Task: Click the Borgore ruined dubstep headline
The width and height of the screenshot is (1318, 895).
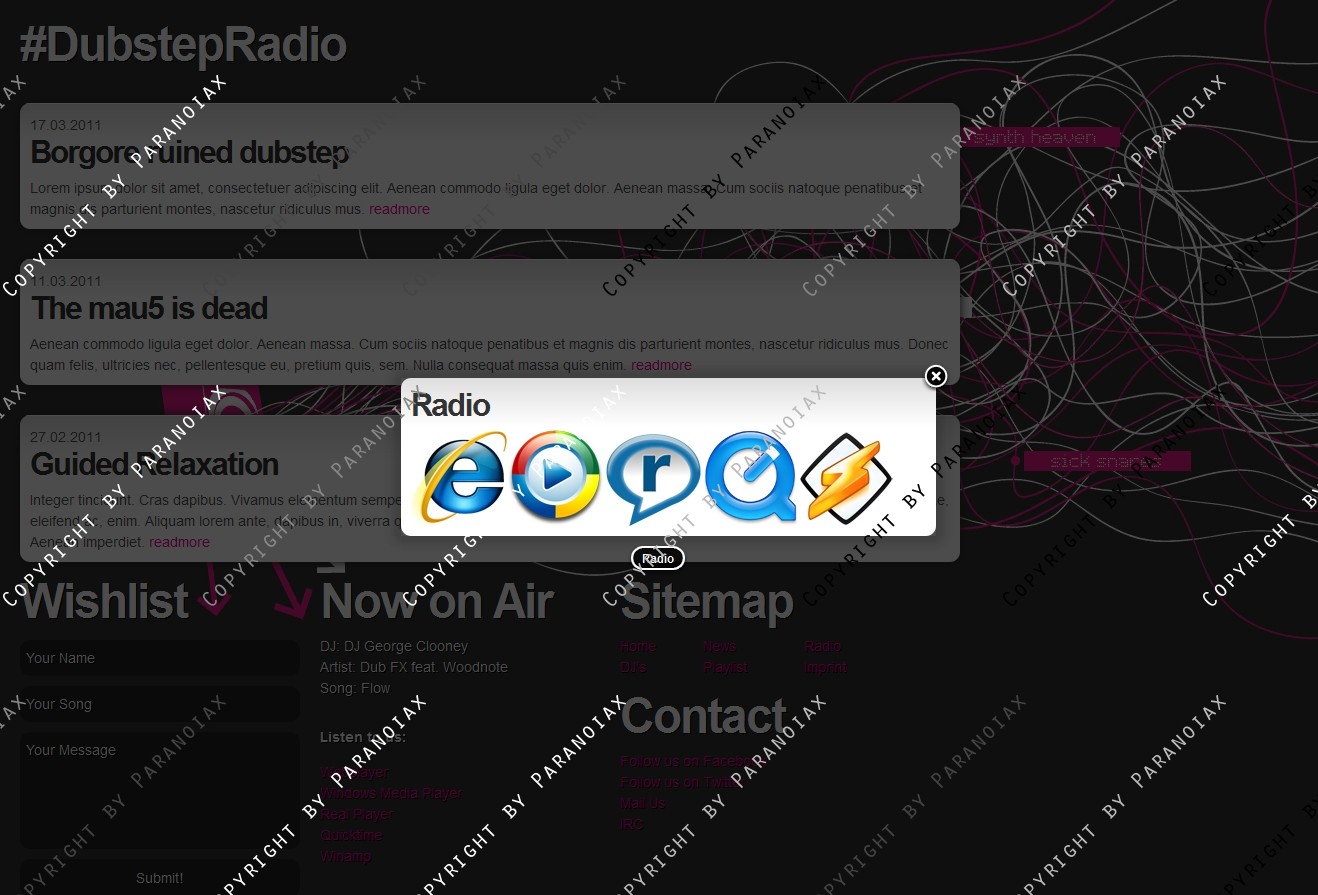Action: (x=190, y=152)
